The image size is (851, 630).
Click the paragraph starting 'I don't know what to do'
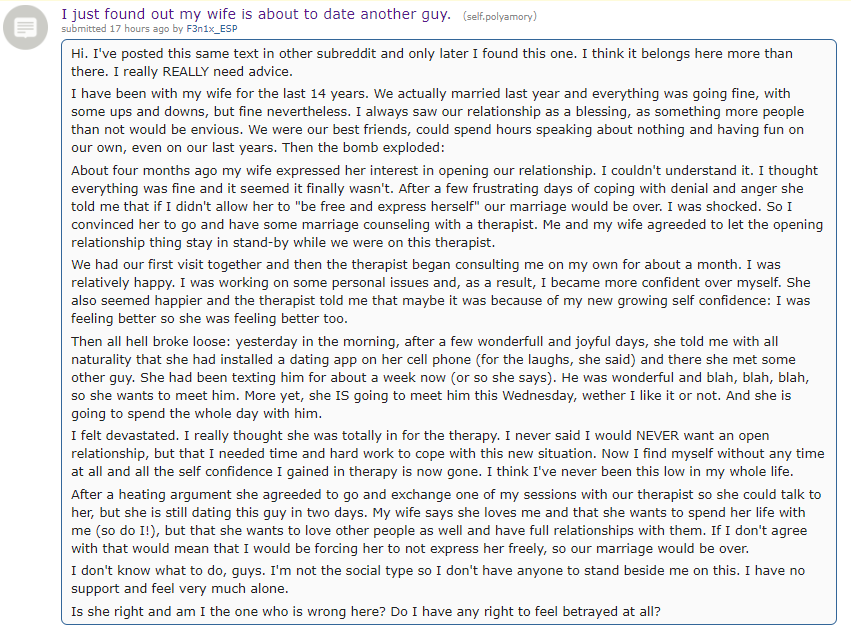coord(438,580)
